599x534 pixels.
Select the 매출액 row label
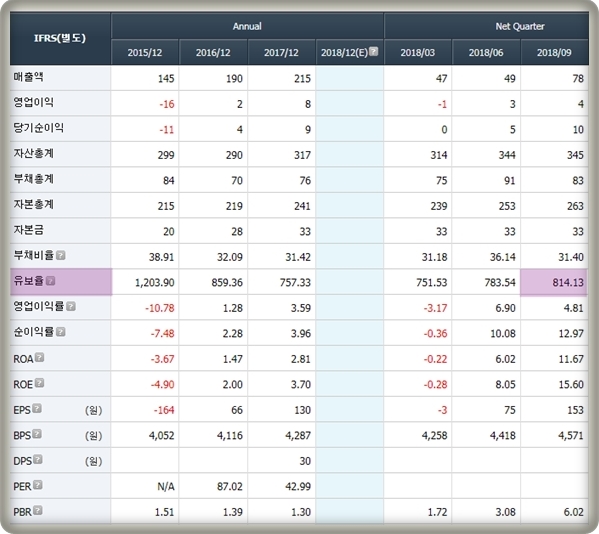coord(29,77)
